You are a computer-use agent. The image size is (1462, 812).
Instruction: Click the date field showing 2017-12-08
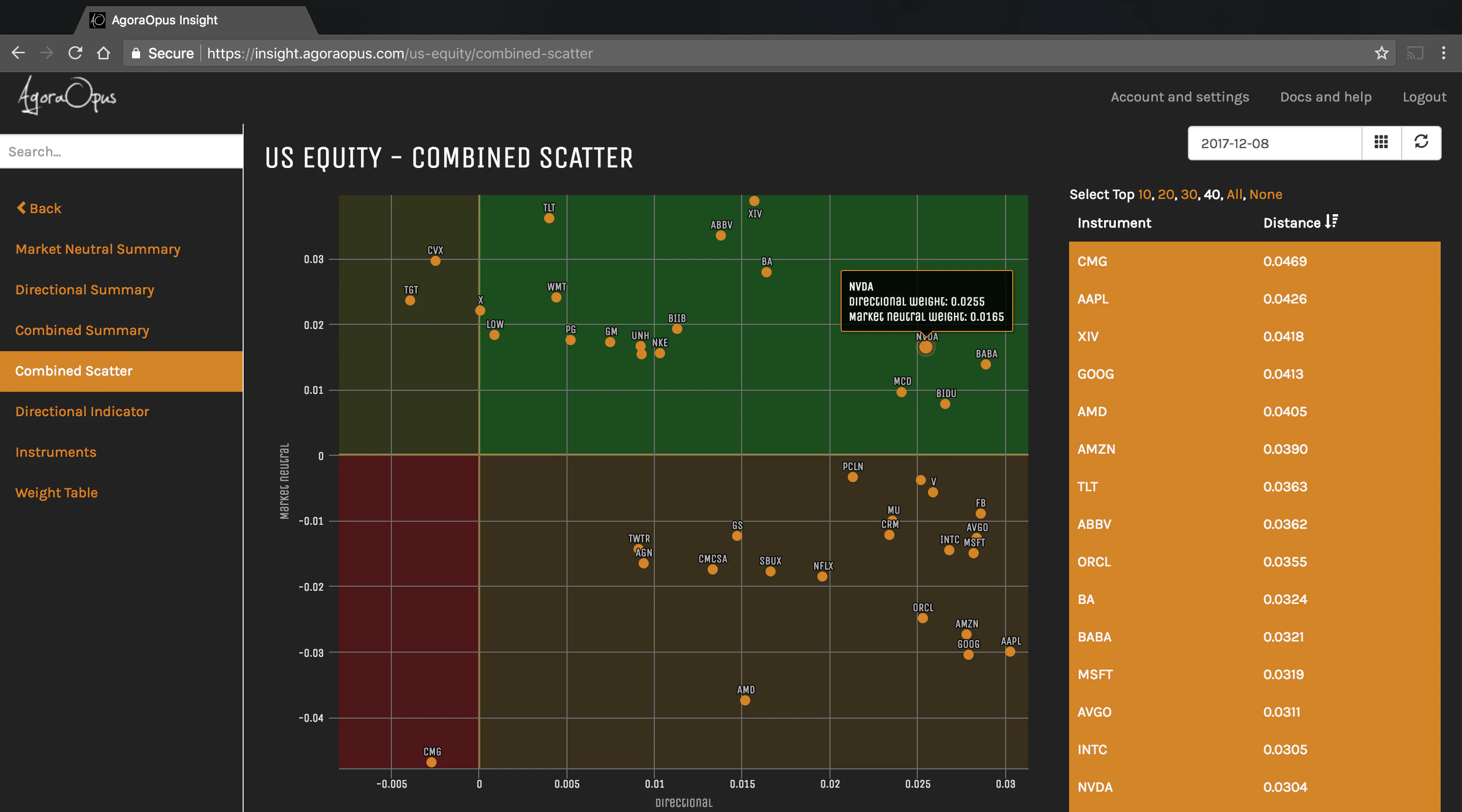click(1275, 143)
